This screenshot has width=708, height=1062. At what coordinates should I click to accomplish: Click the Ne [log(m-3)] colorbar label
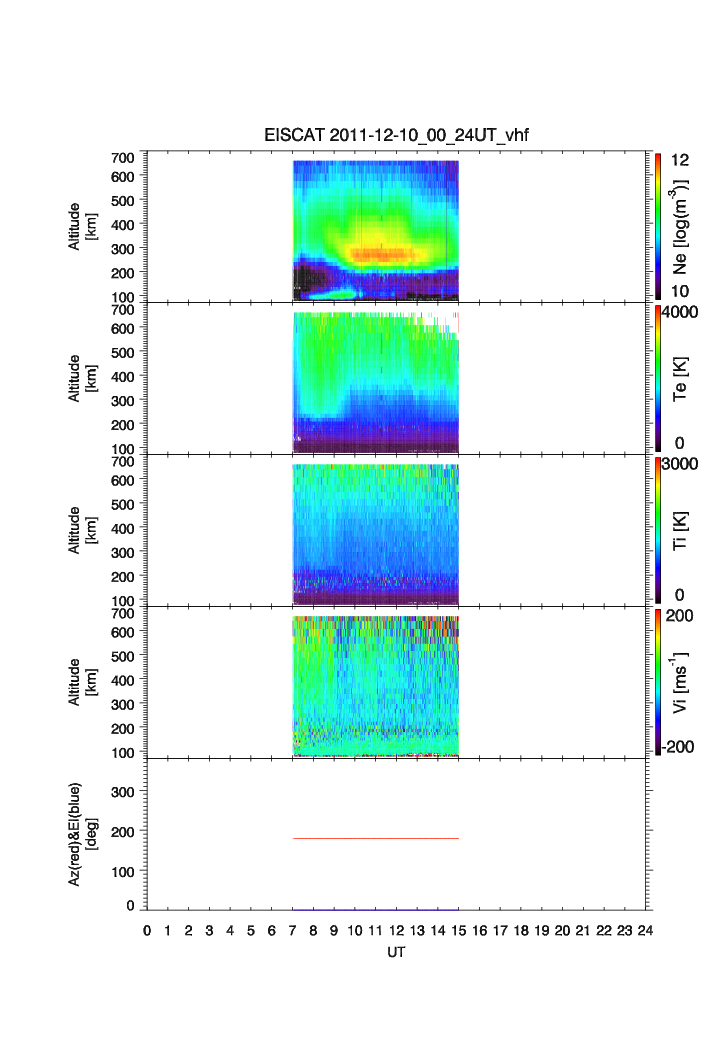[x=680, y=227]
